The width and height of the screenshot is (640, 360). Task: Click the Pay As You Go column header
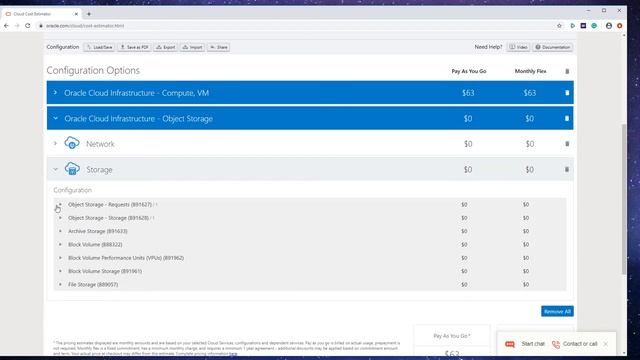[469, 71]
